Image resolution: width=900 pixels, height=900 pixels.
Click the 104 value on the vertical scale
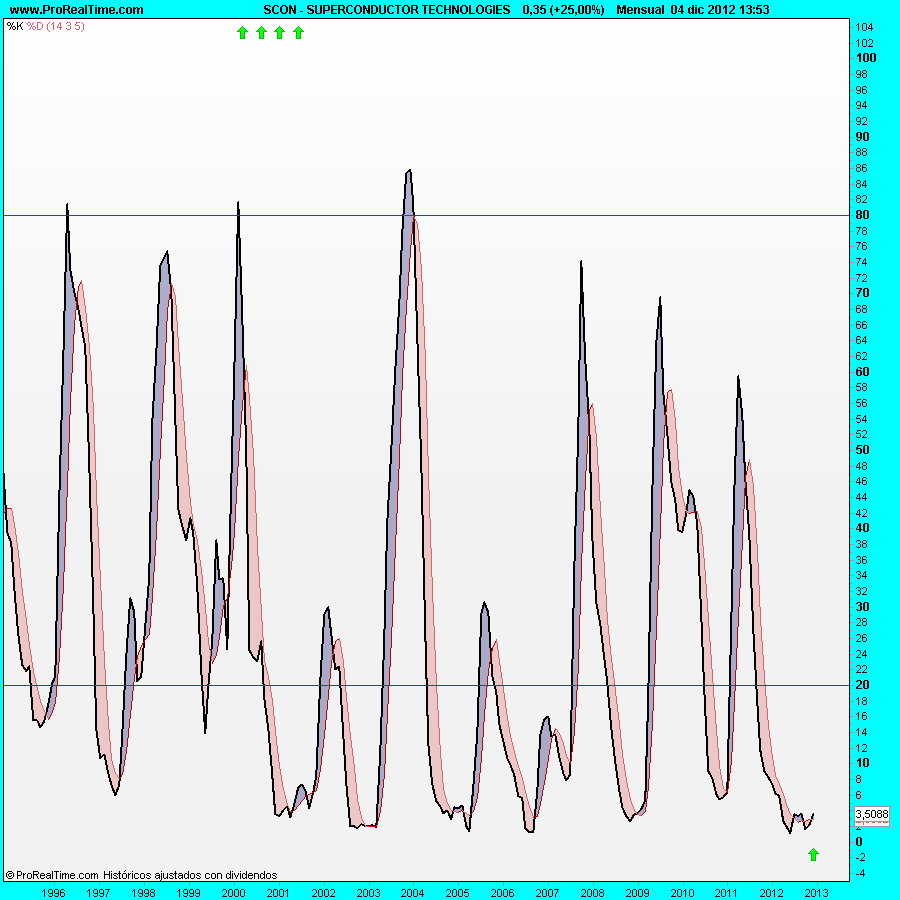(x=864, y=27)
